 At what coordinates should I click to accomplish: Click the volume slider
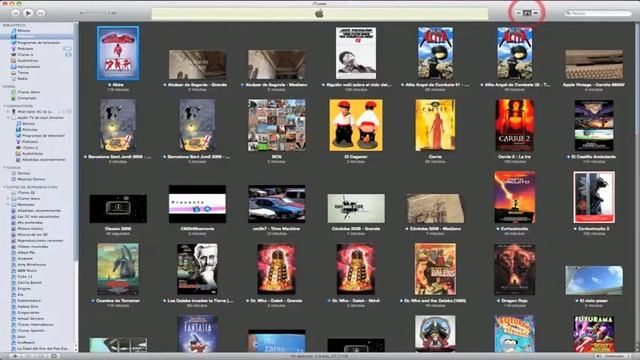[x=98, y=13]
